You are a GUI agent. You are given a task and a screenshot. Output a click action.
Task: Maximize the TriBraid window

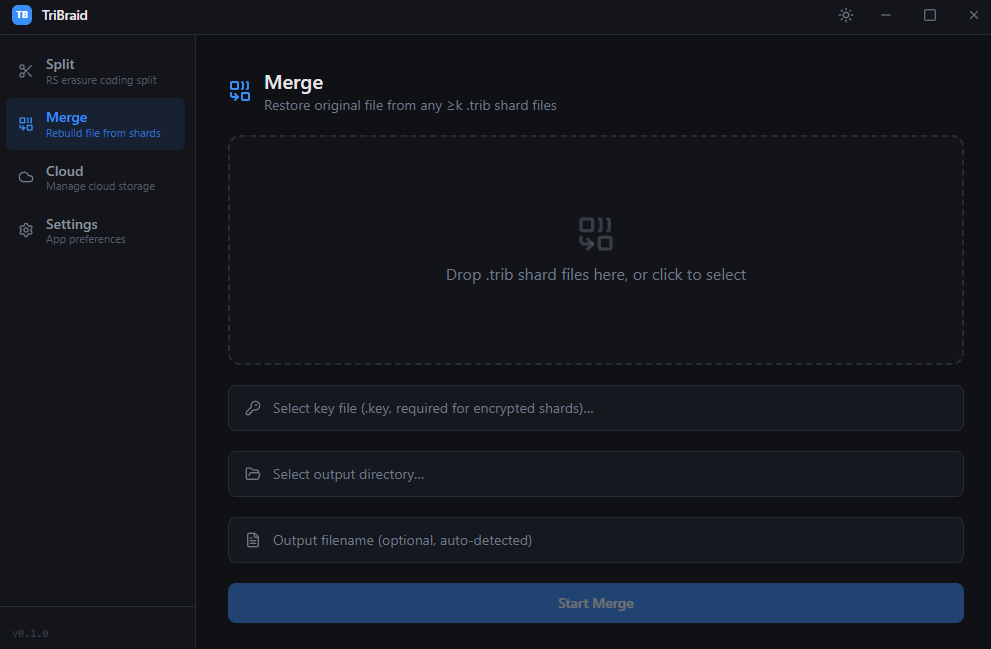[x=930, y=15]
